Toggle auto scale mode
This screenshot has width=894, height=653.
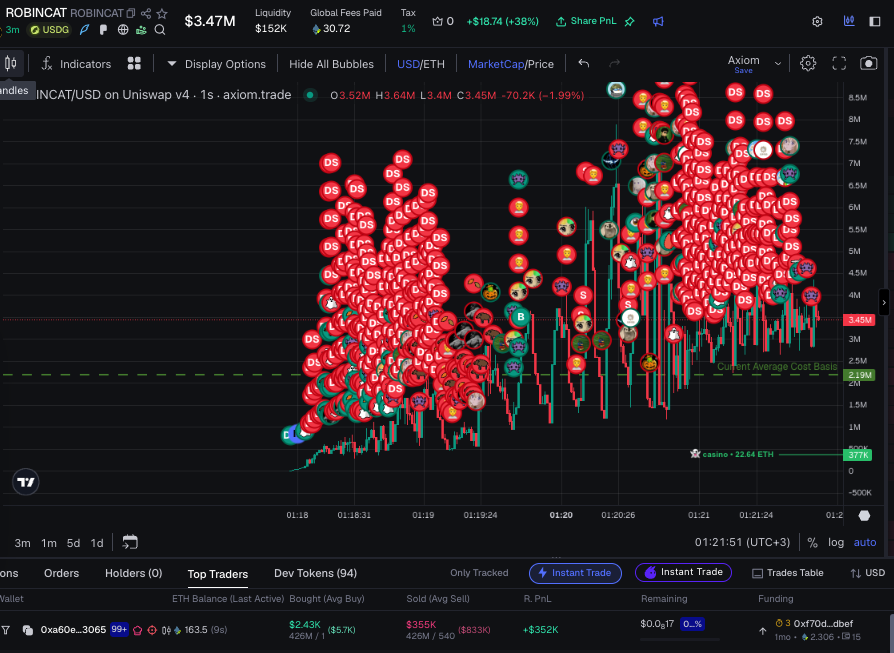point(864,542)
